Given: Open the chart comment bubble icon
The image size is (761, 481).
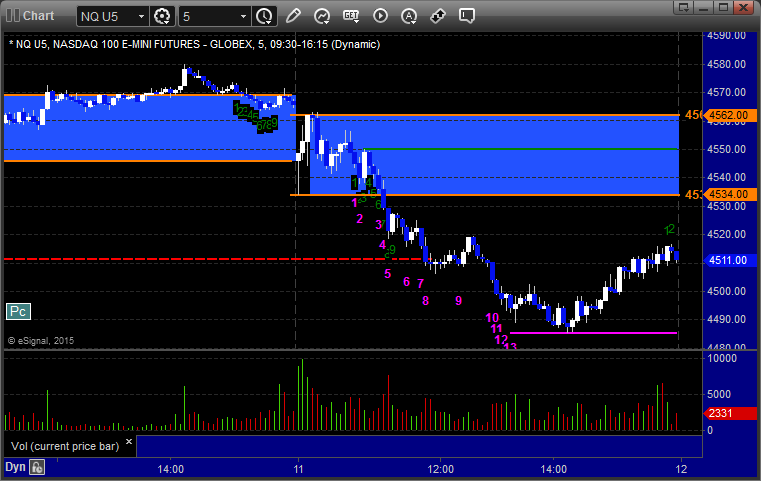Looking at the screenshot, I should pos(467,16).
